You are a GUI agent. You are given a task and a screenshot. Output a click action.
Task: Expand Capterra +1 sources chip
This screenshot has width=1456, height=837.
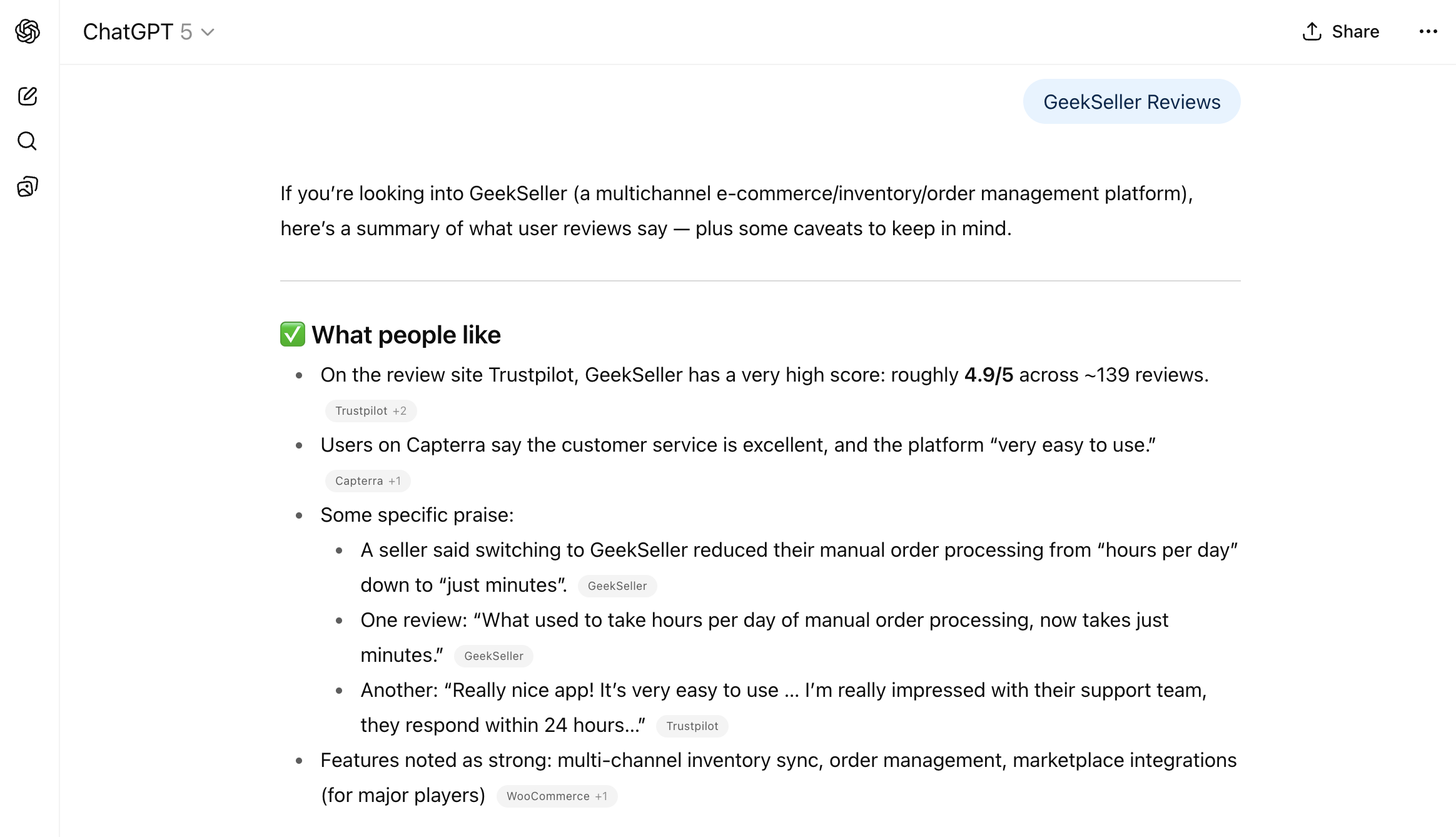368,481
